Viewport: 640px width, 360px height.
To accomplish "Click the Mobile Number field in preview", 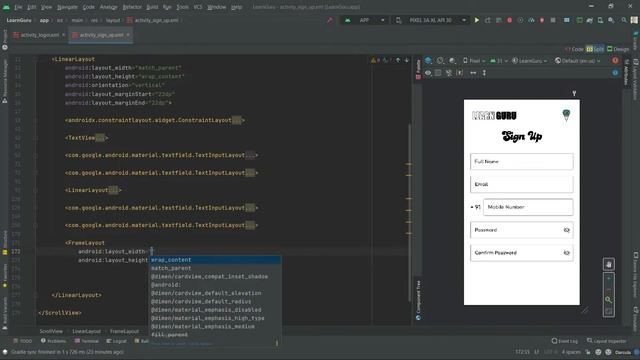I will pyautogui.click(x=528, y=207).
